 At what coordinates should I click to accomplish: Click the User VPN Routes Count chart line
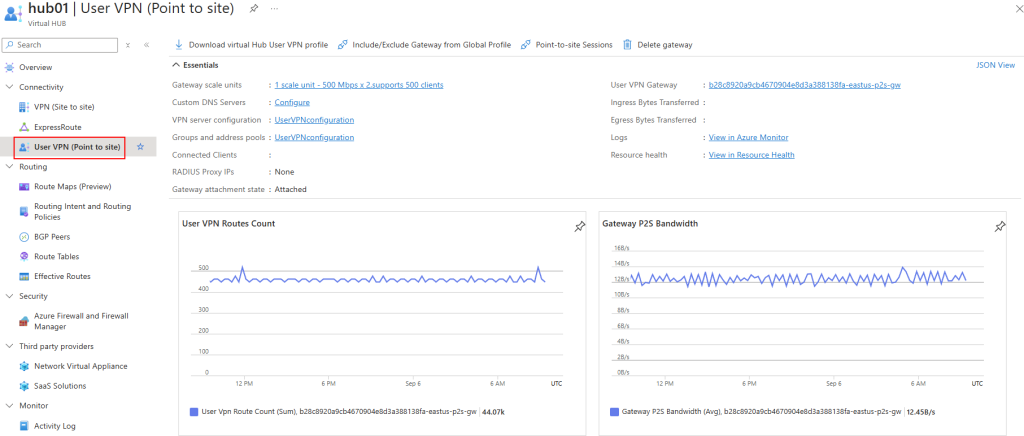[x=377, y=279]
